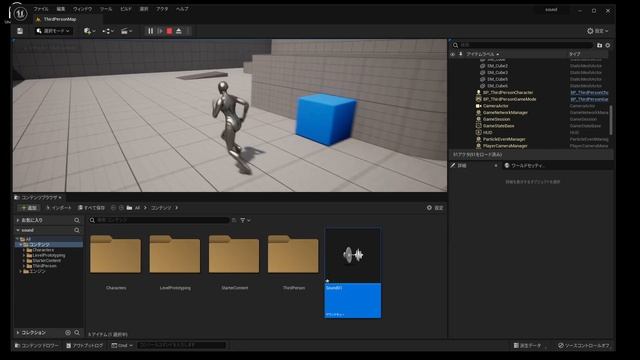This screenshot has width=640, height=360.
Task: Select the SoundO1 sound wave asset
Action: (x=353, y=273)
